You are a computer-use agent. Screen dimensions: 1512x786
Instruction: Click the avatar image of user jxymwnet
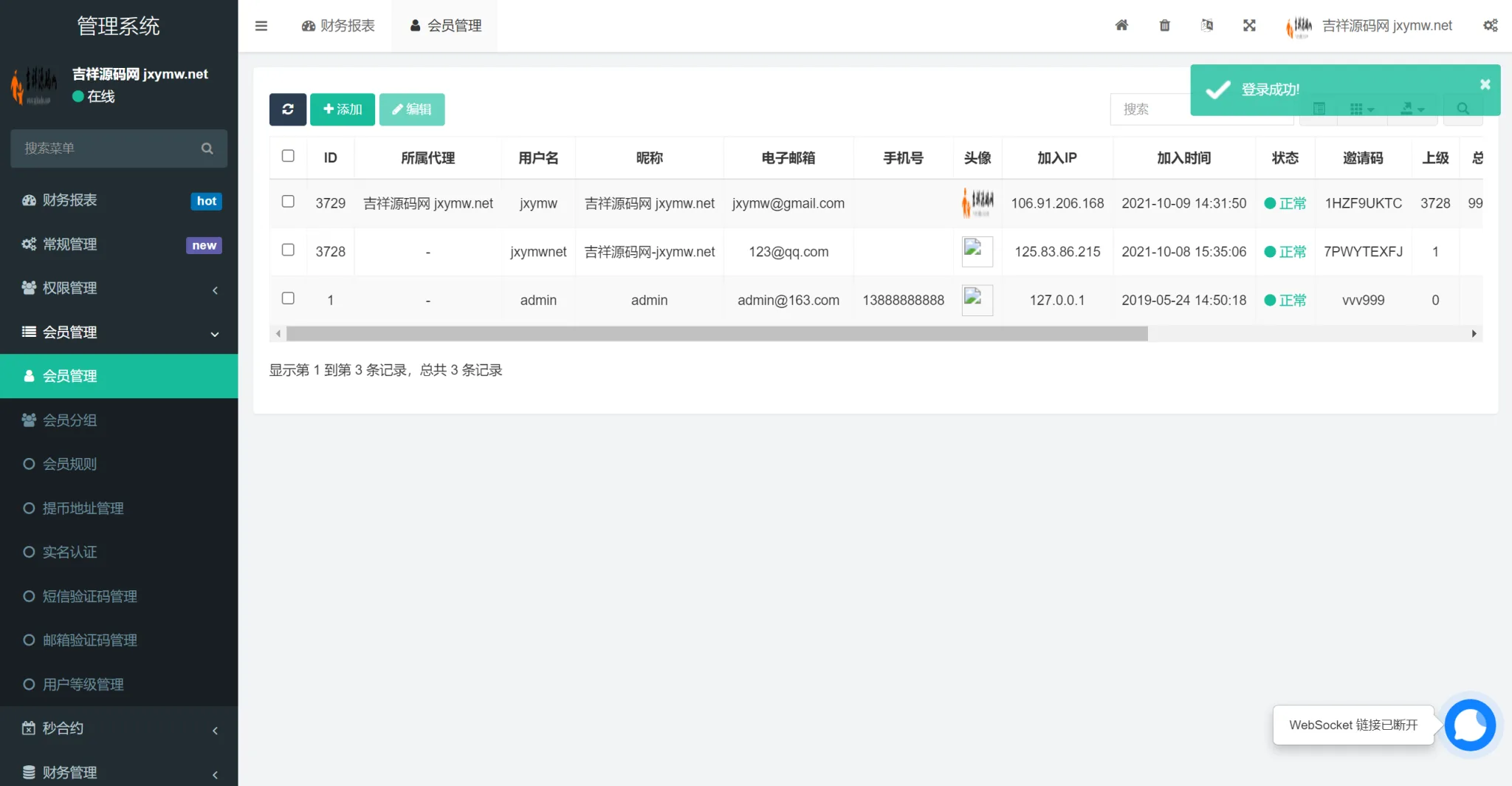pyautogui.click(x=977, y=251)
